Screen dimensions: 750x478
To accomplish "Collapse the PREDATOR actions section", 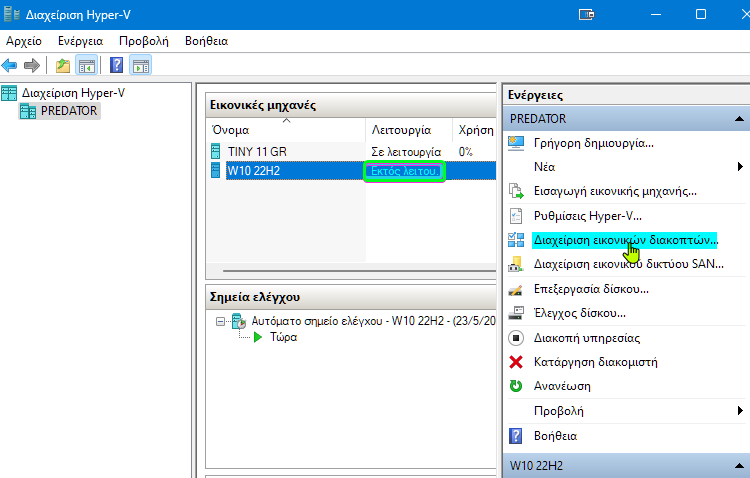I will pos(739,119).
